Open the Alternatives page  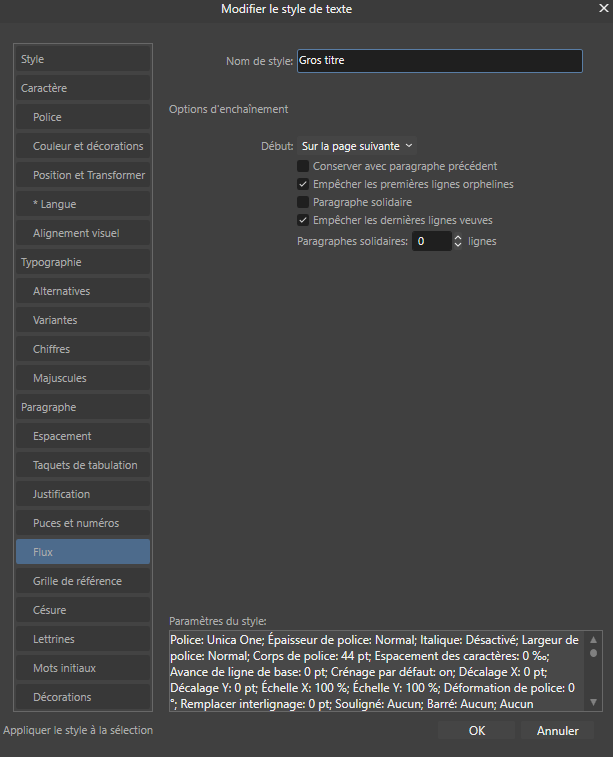[x=83, y=291]
